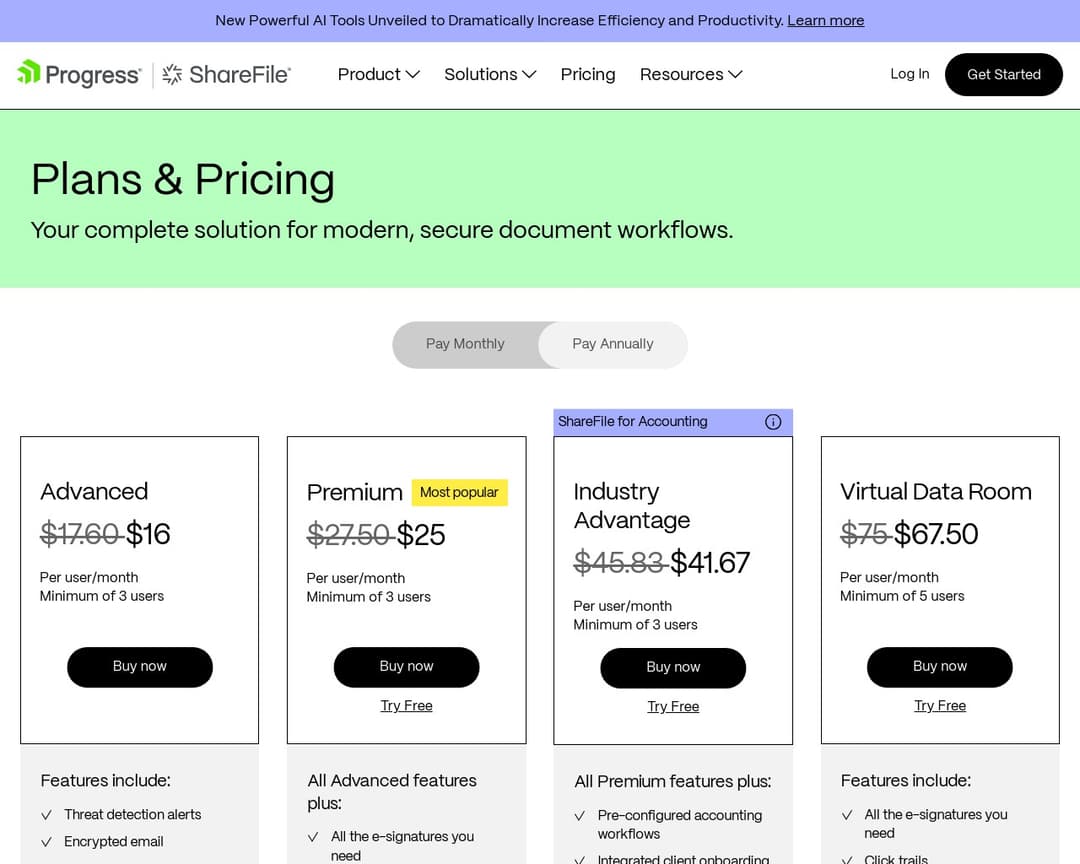This screenshot has height=864, width=1080.
Task: Click the Log In link
Action: [909, 74]
